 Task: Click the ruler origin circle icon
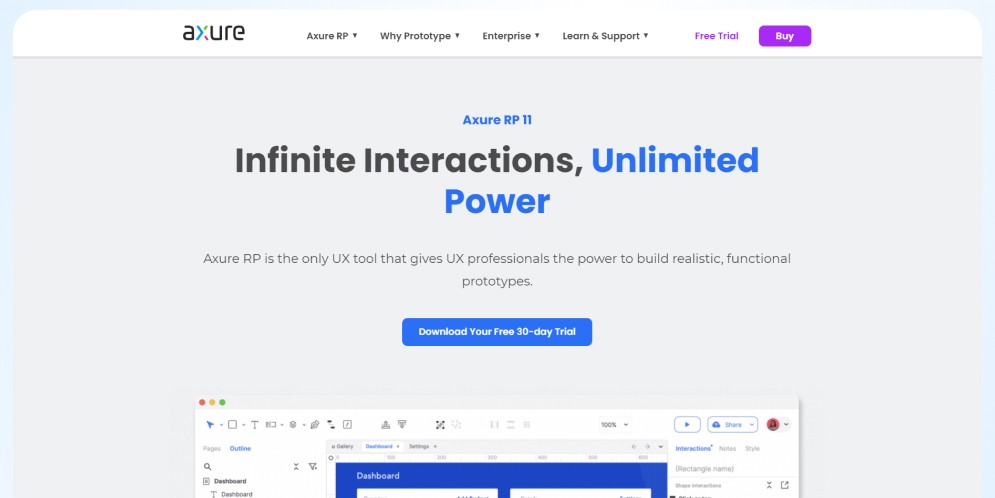pos(331,457)
